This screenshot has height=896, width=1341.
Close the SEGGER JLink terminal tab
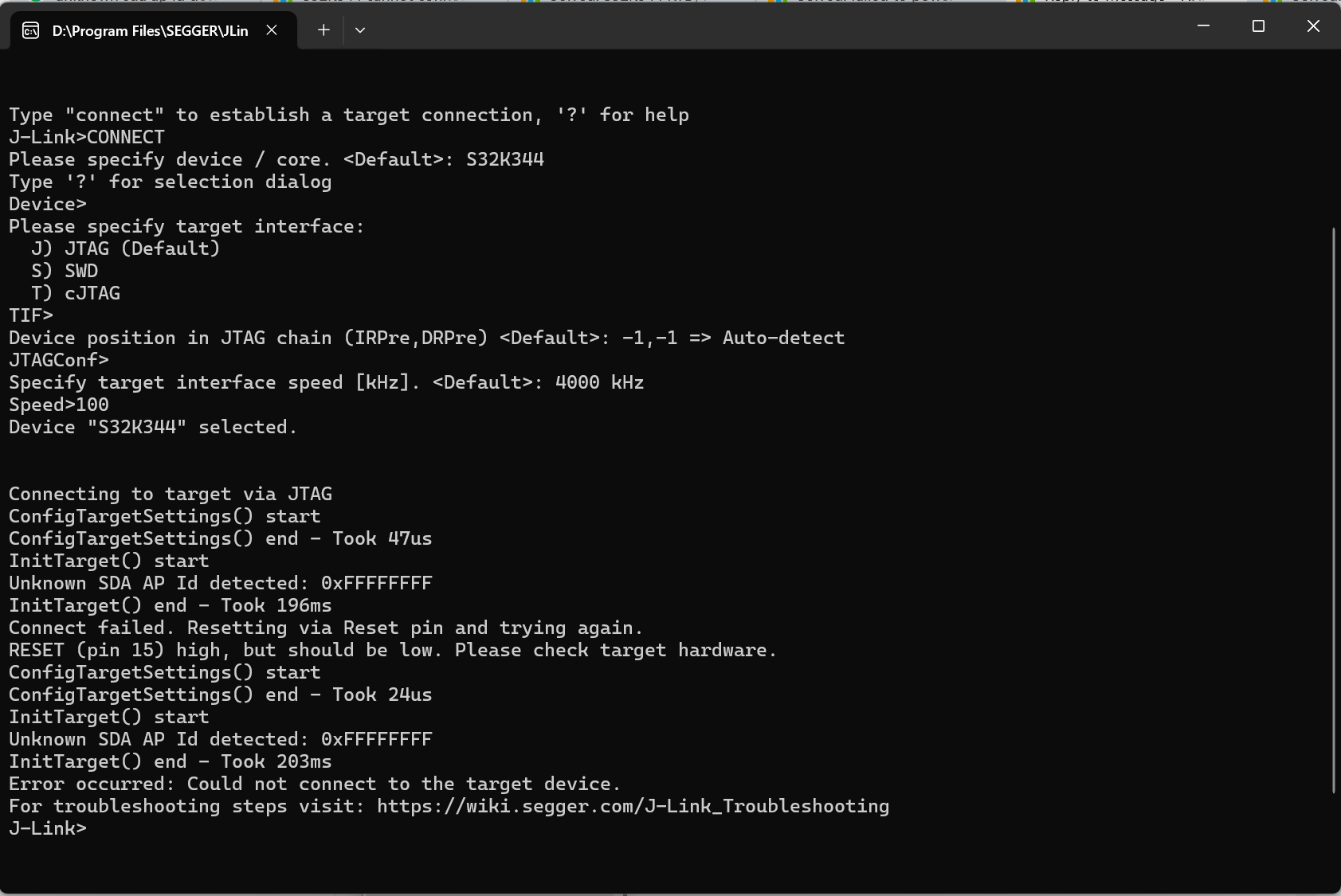point(272,30)
